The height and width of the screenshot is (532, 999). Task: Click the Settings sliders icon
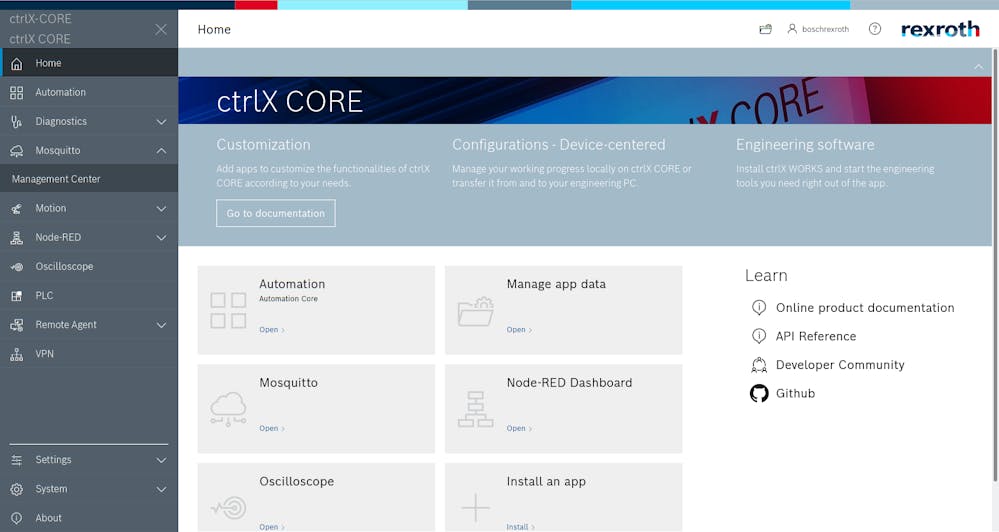[x=17, y=460]
